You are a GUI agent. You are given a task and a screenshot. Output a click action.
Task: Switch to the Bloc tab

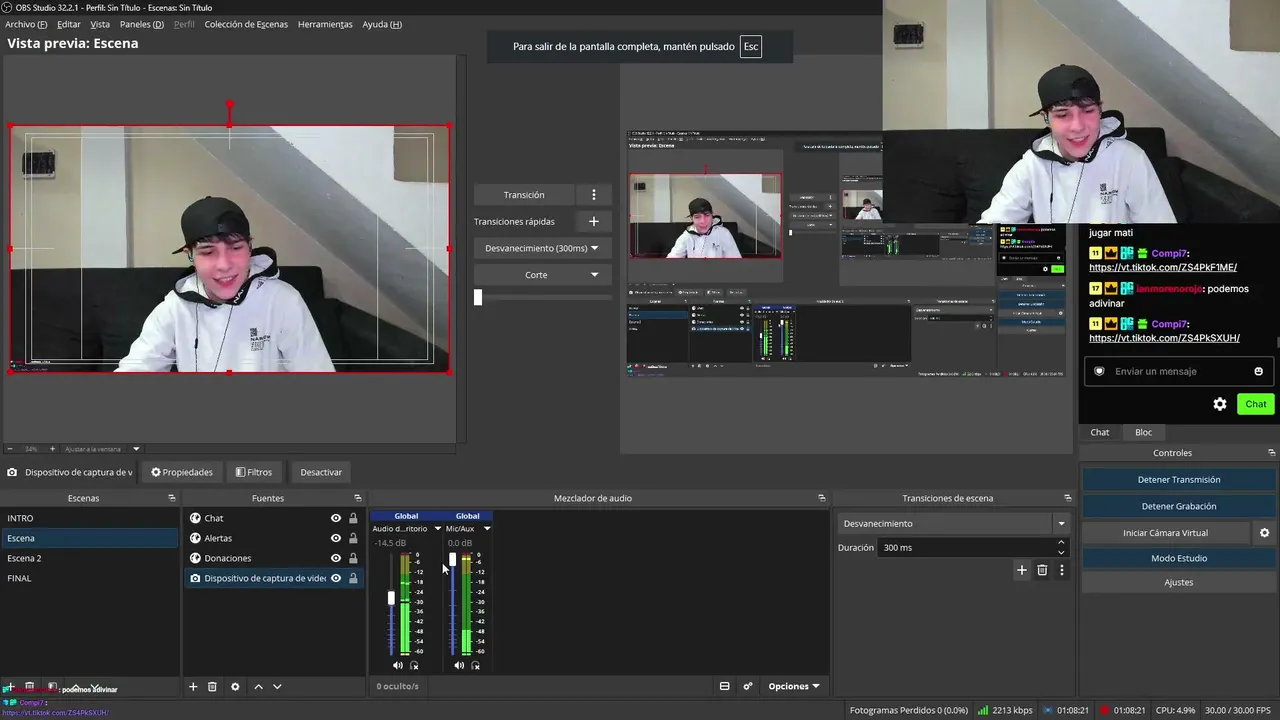click(x=1143, y=432)
